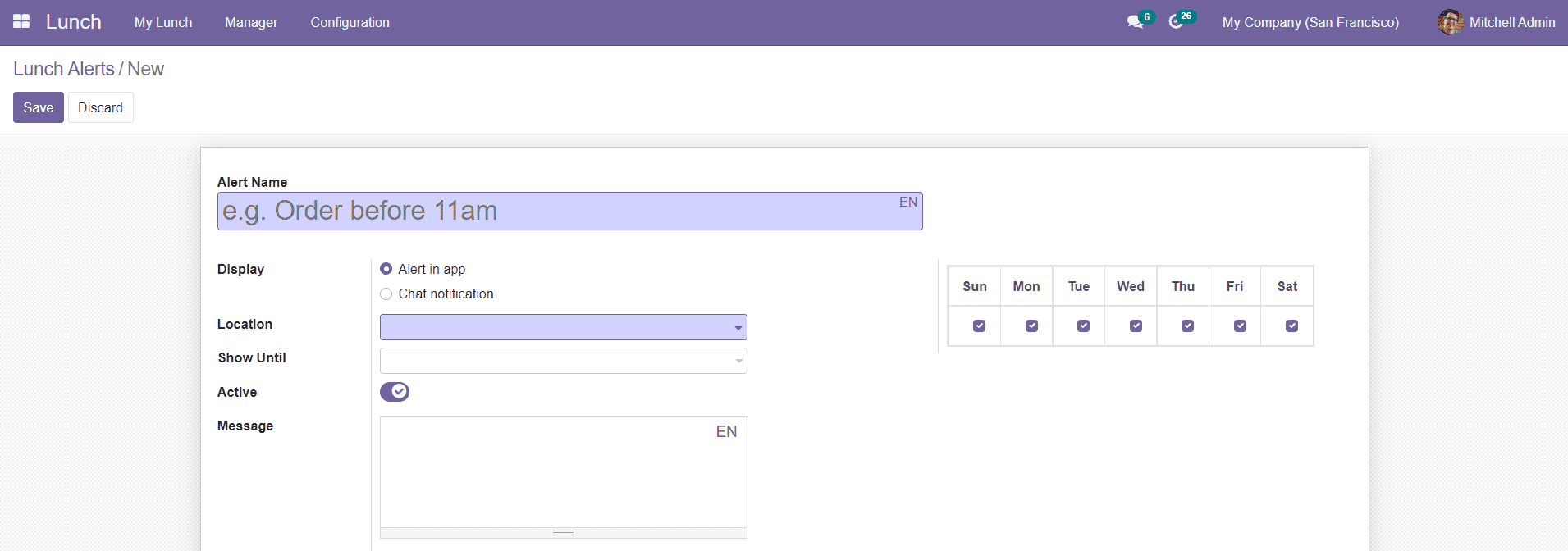1568x551 pixels.
Task: Select the Alert in app radio option
Action: point(386,269)
